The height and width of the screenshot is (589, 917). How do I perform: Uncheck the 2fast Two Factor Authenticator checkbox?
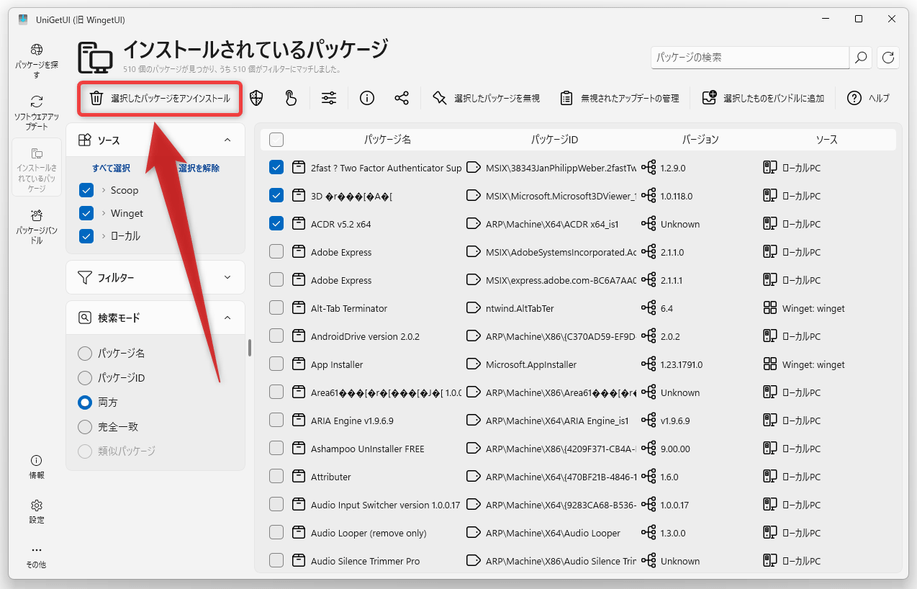276,167
